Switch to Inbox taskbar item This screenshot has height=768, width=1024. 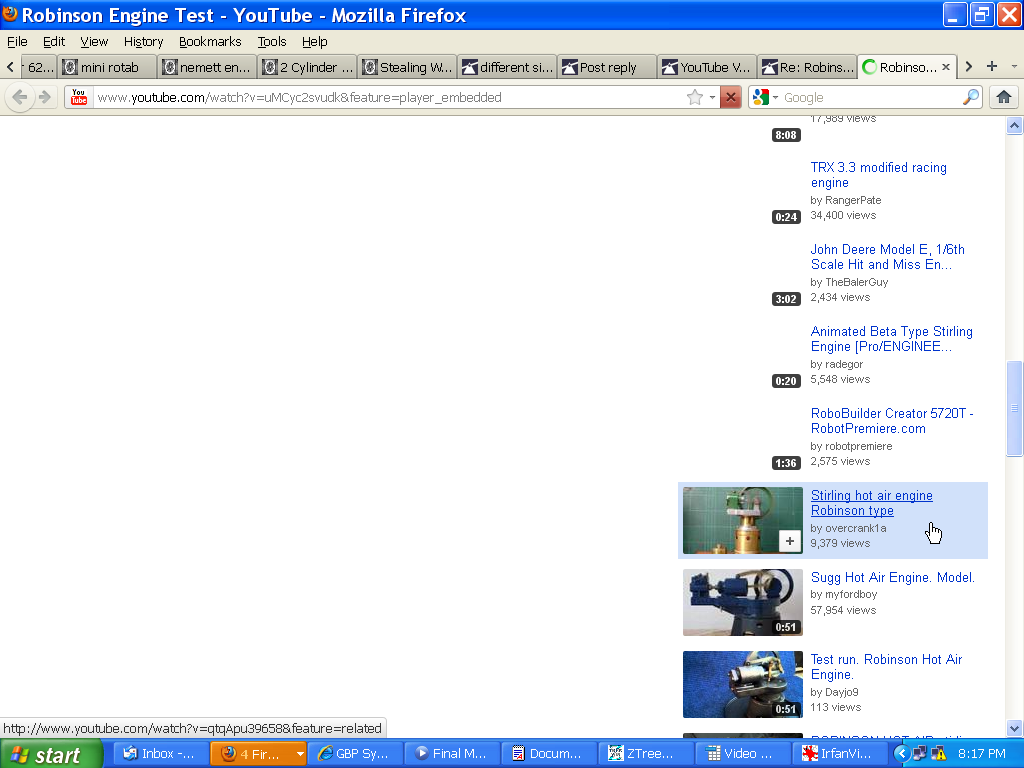point(161,754)
